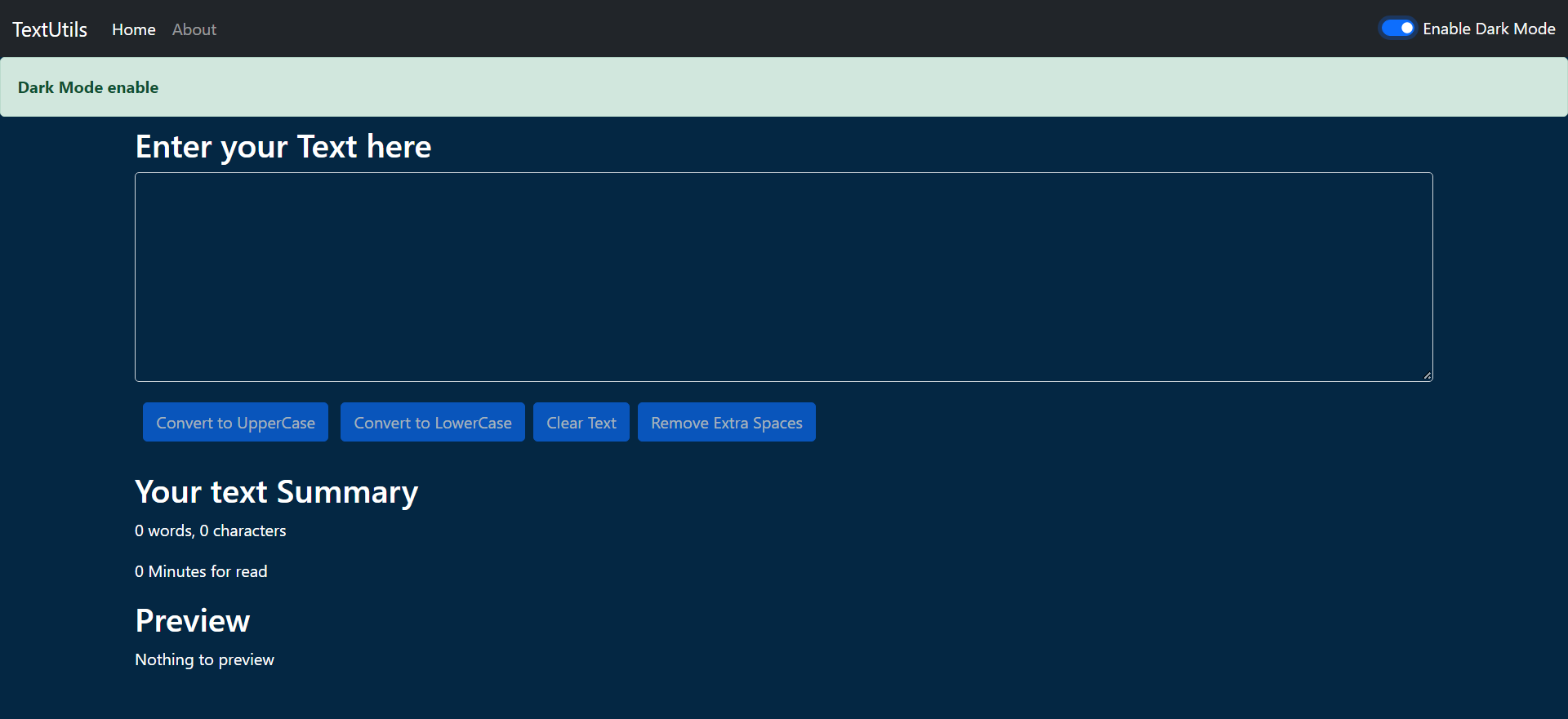
Task: Toggle the Enable Dark Mode switch
Action: click(x=1397, y=29)
